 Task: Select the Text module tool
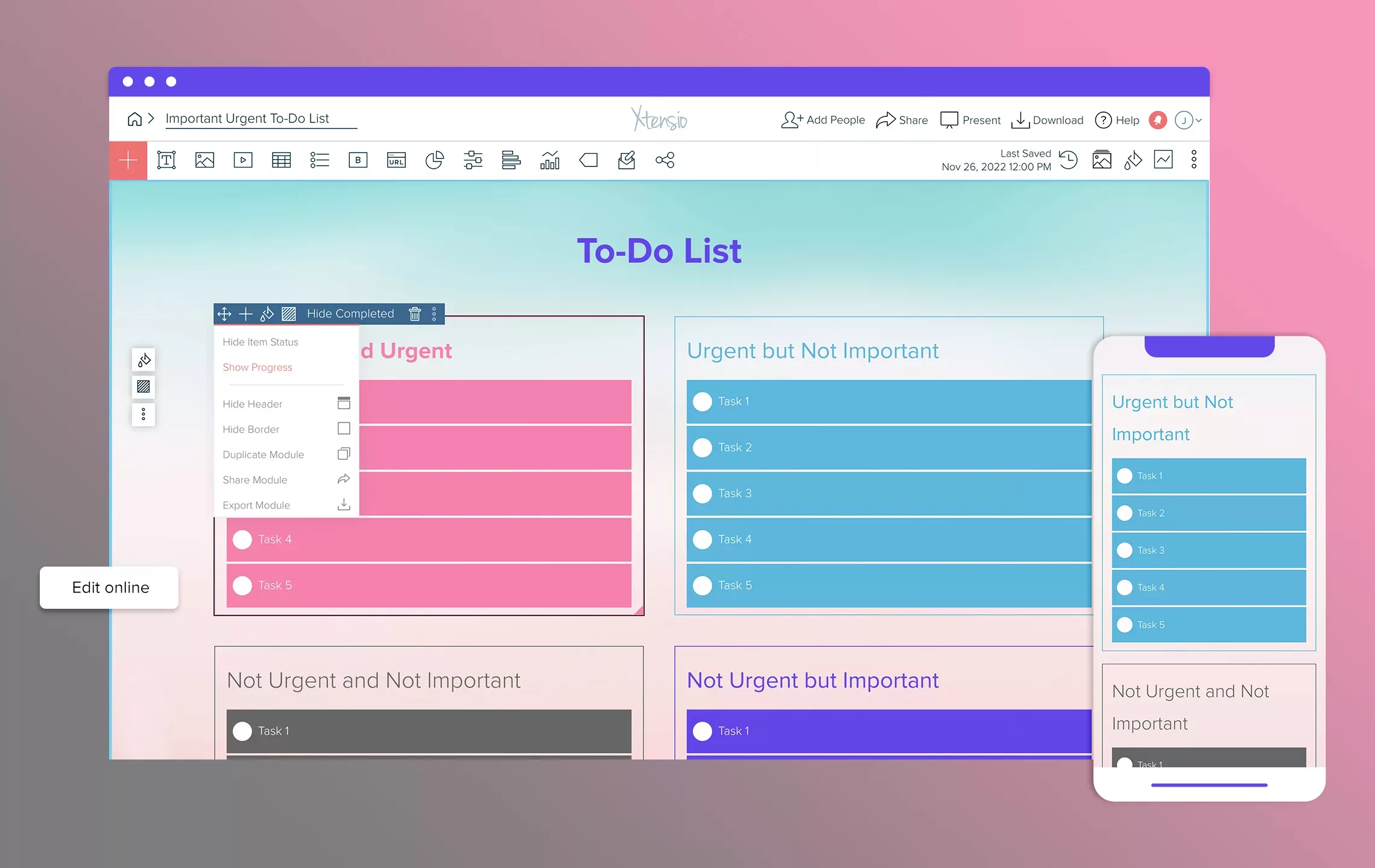pyautogui.click(x=166, y=160)
